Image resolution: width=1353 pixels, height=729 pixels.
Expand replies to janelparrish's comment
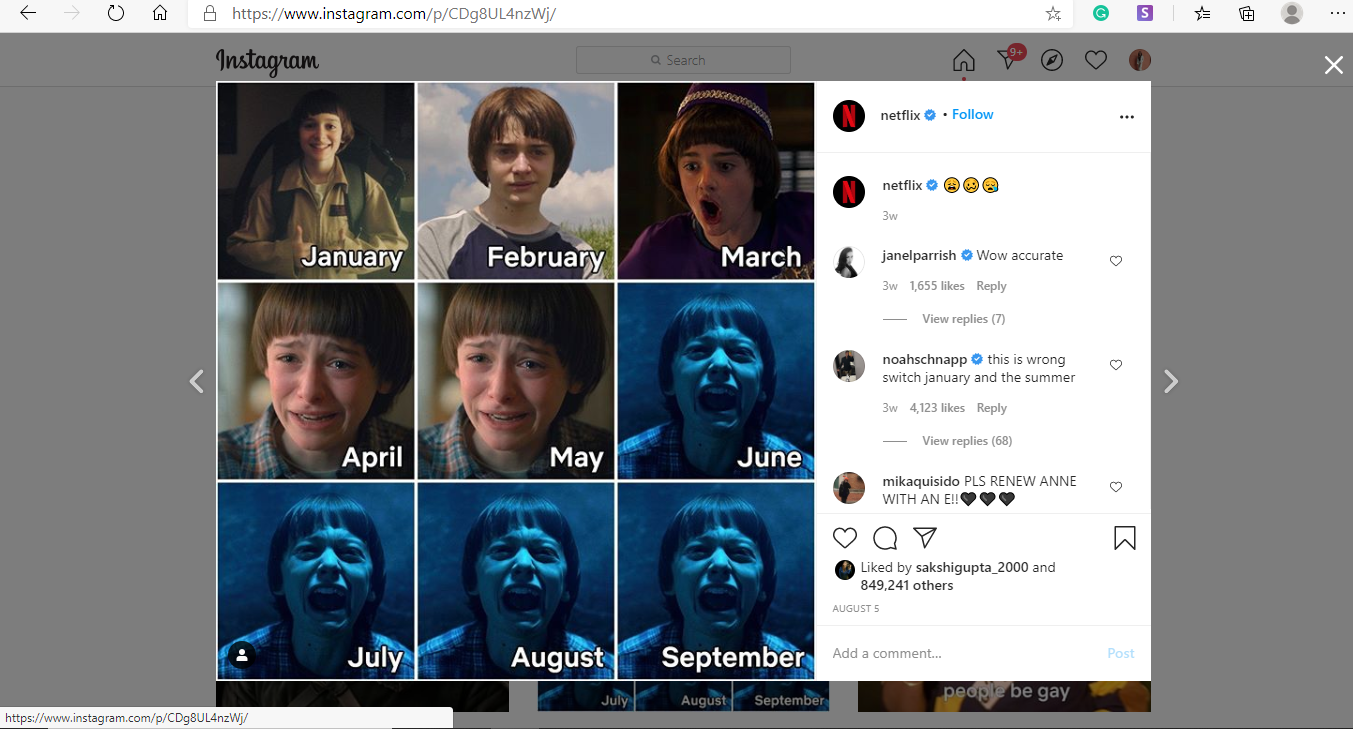963,319
